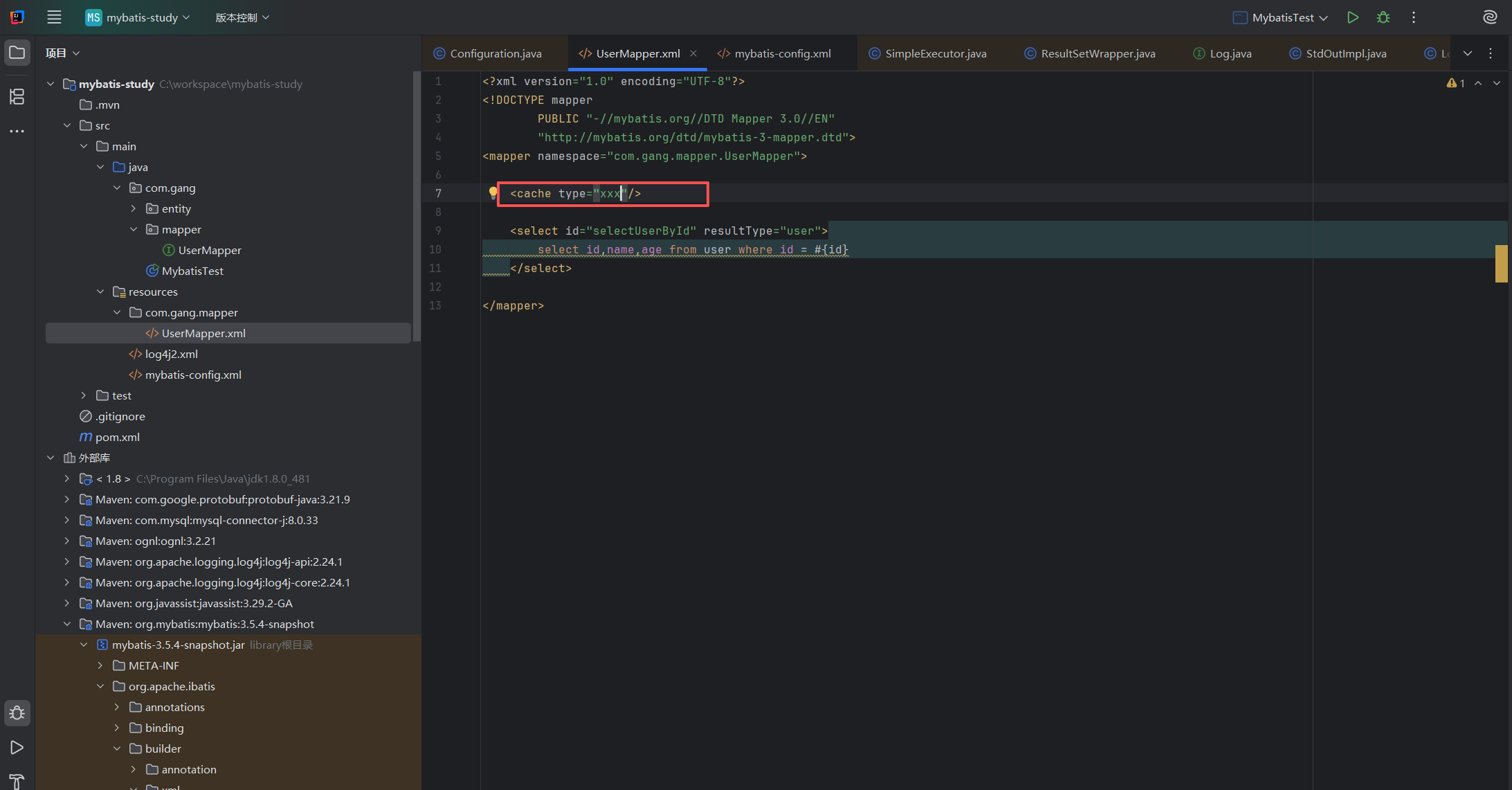Open the MybatisTest class
Screen dimensions: 1512x790
click(185, 271)
